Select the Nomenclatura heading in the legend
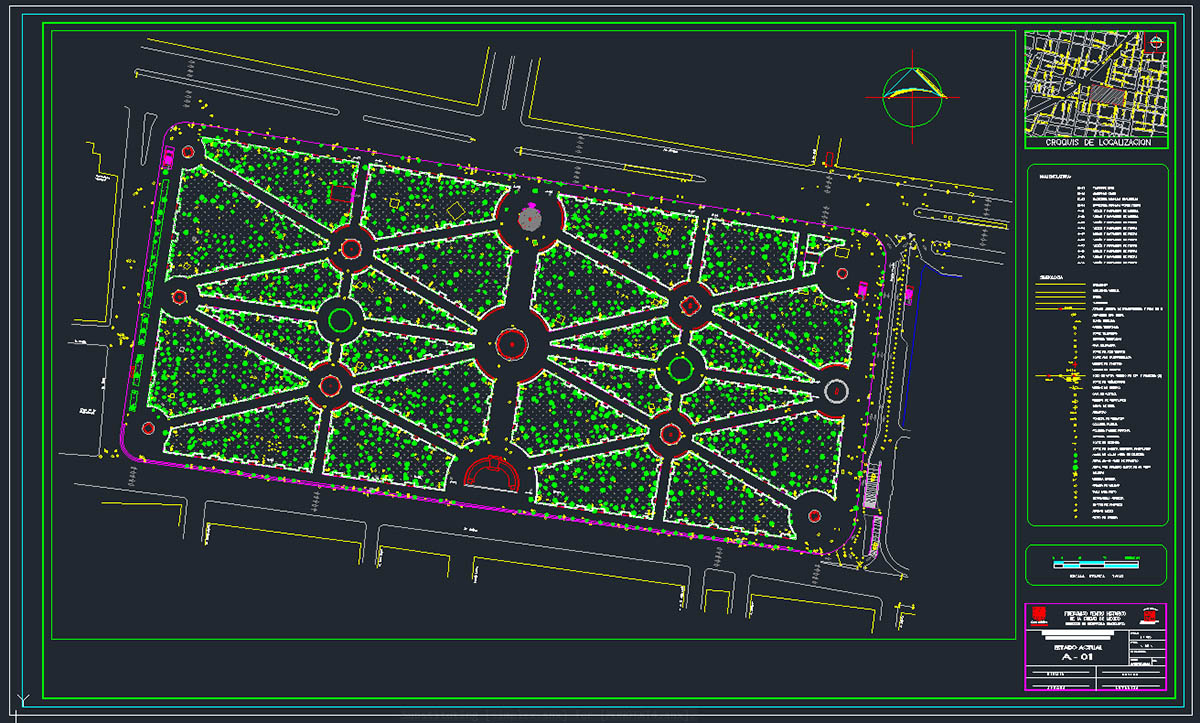 point(1053,177)
